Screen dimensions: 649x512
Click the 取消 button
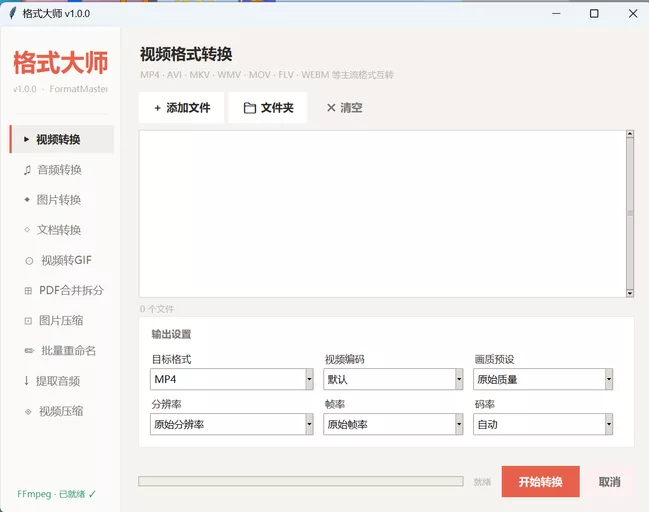coord(609,481)
